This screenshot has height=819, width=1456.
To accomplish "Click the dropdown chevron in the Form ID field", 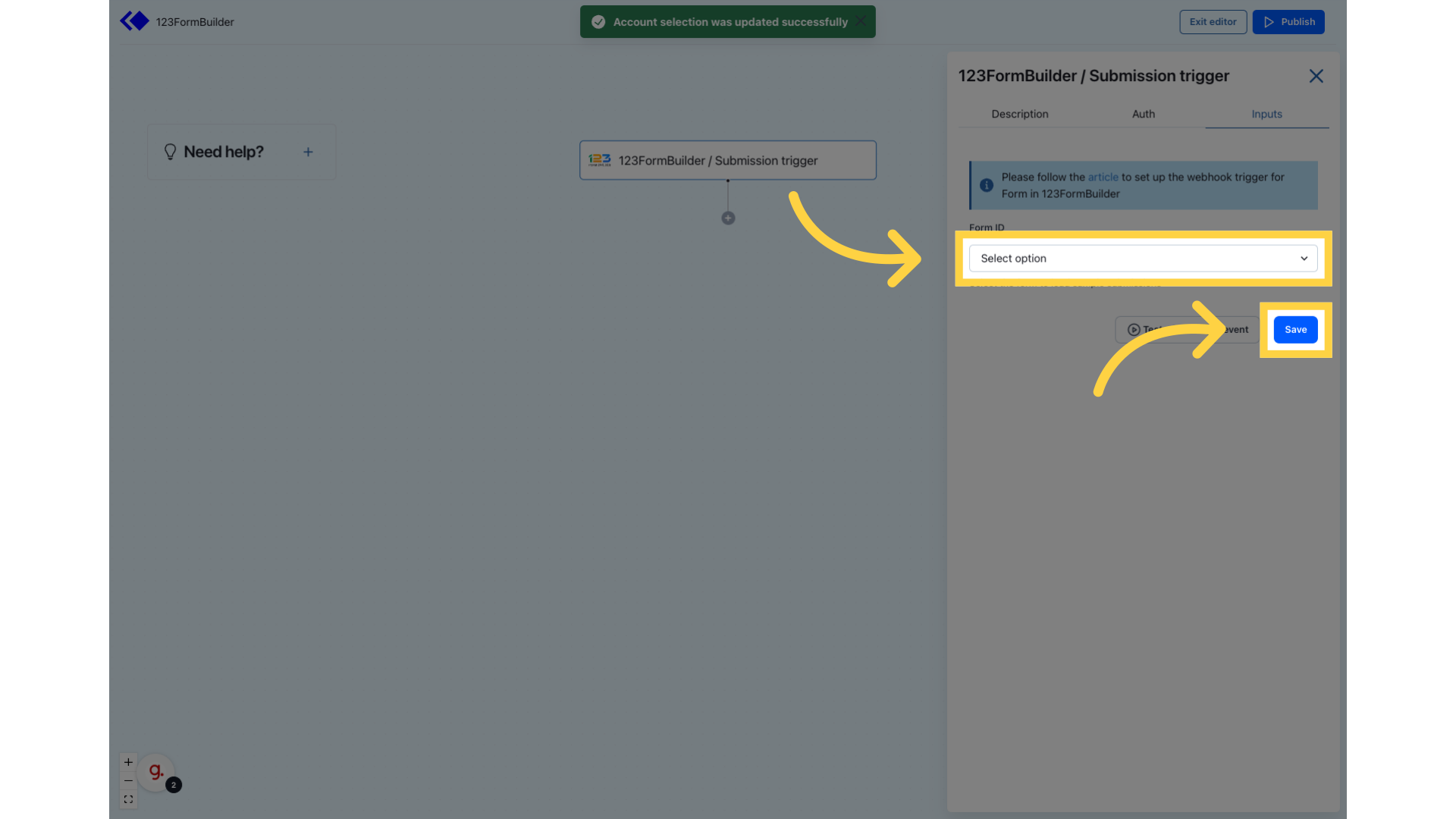I will pos(1304,259).
